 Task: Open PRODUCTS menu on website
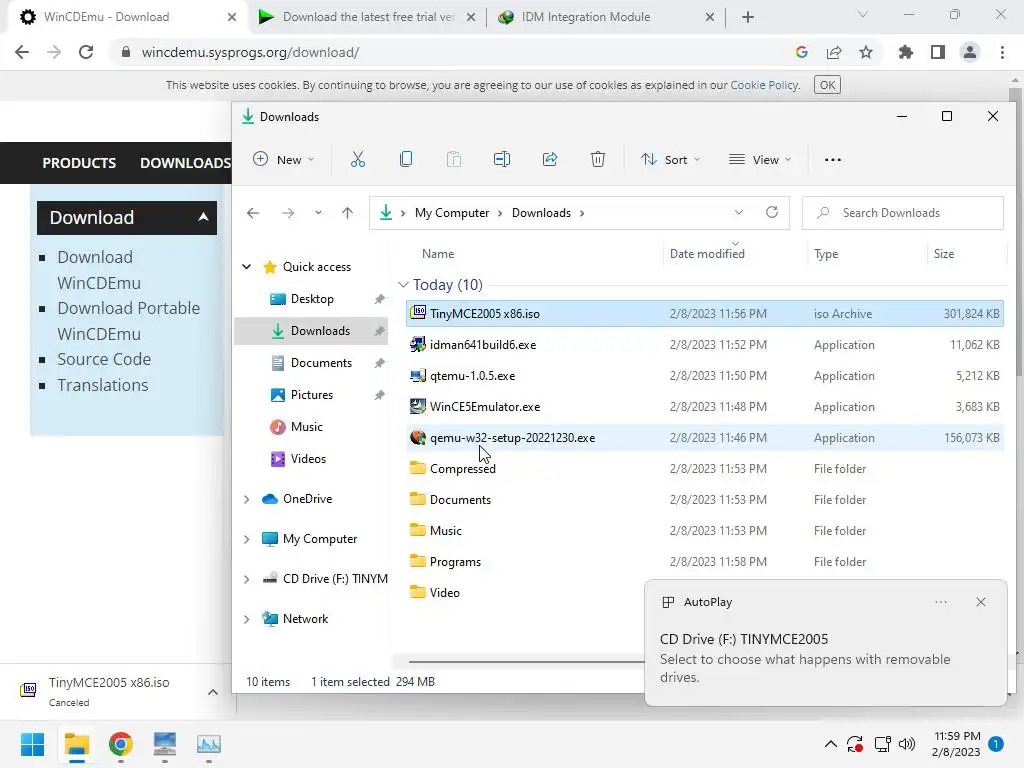tap(79, 163)
